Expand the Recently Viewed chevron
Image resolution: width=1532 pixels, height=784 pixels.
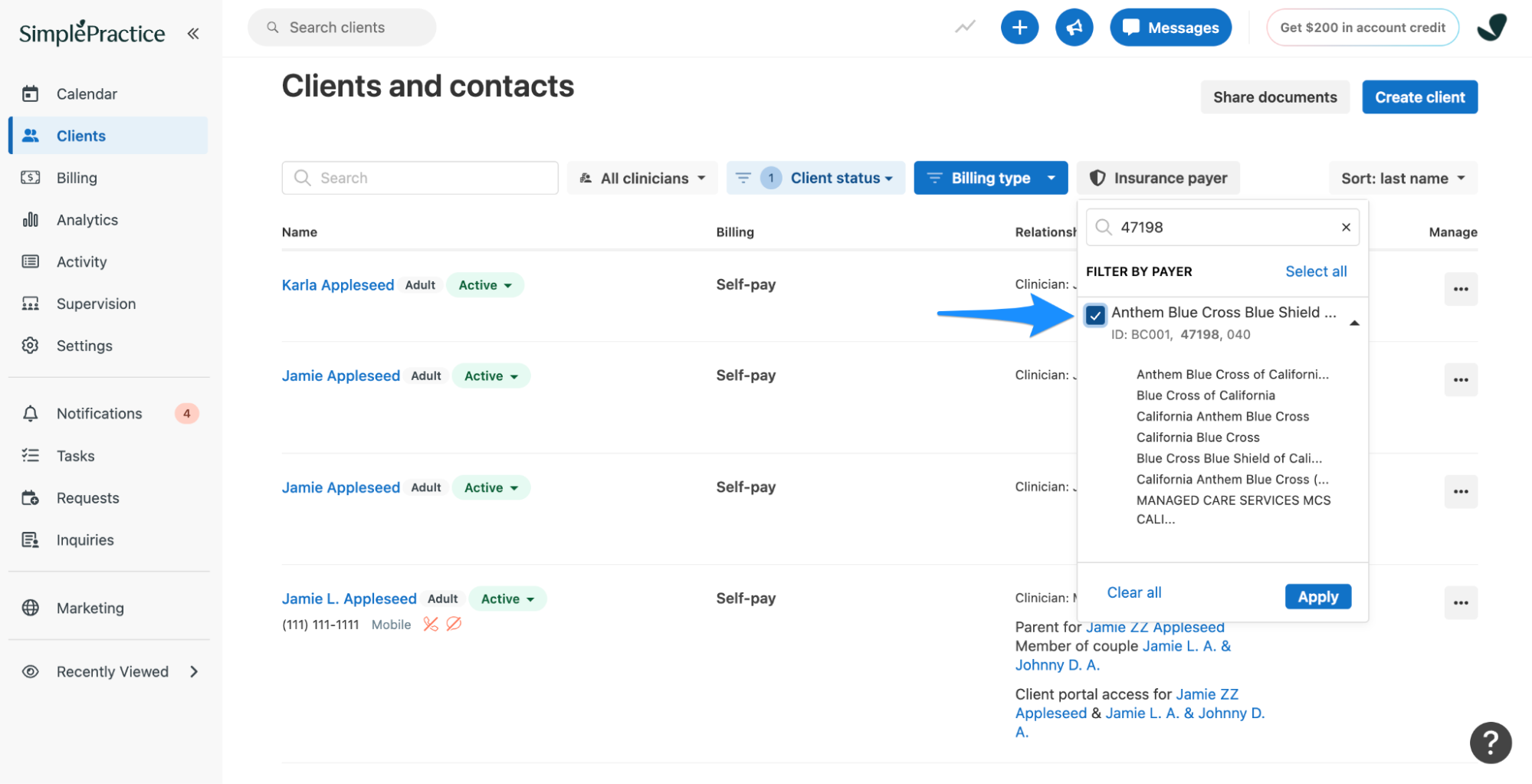194,671
